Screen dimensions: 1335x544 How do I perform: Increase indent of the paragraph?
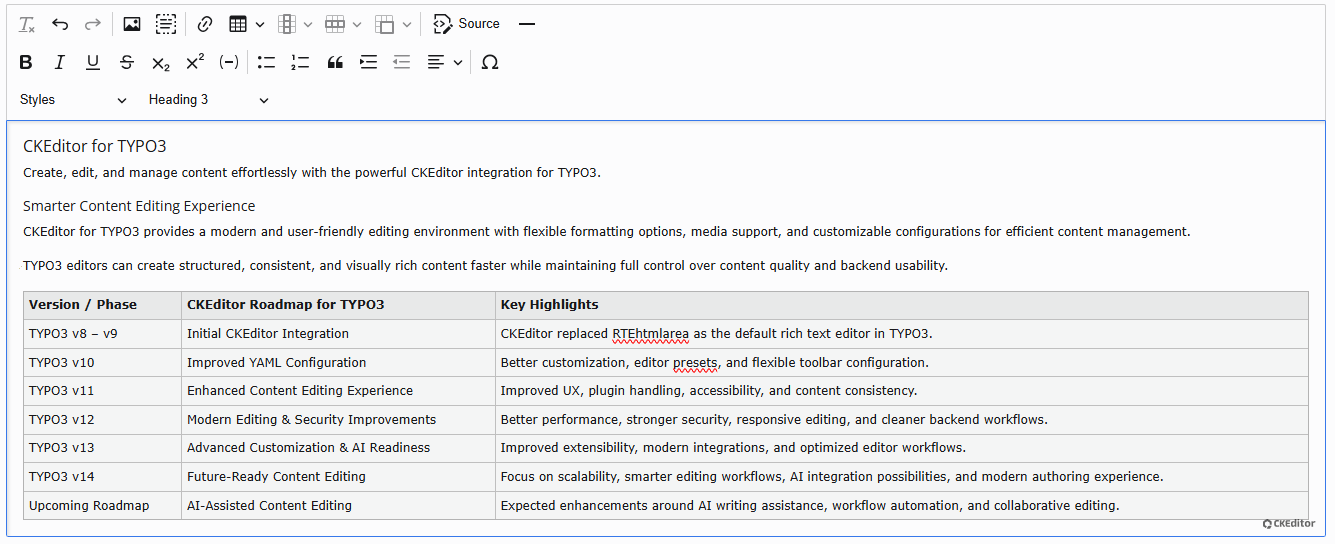369,62
